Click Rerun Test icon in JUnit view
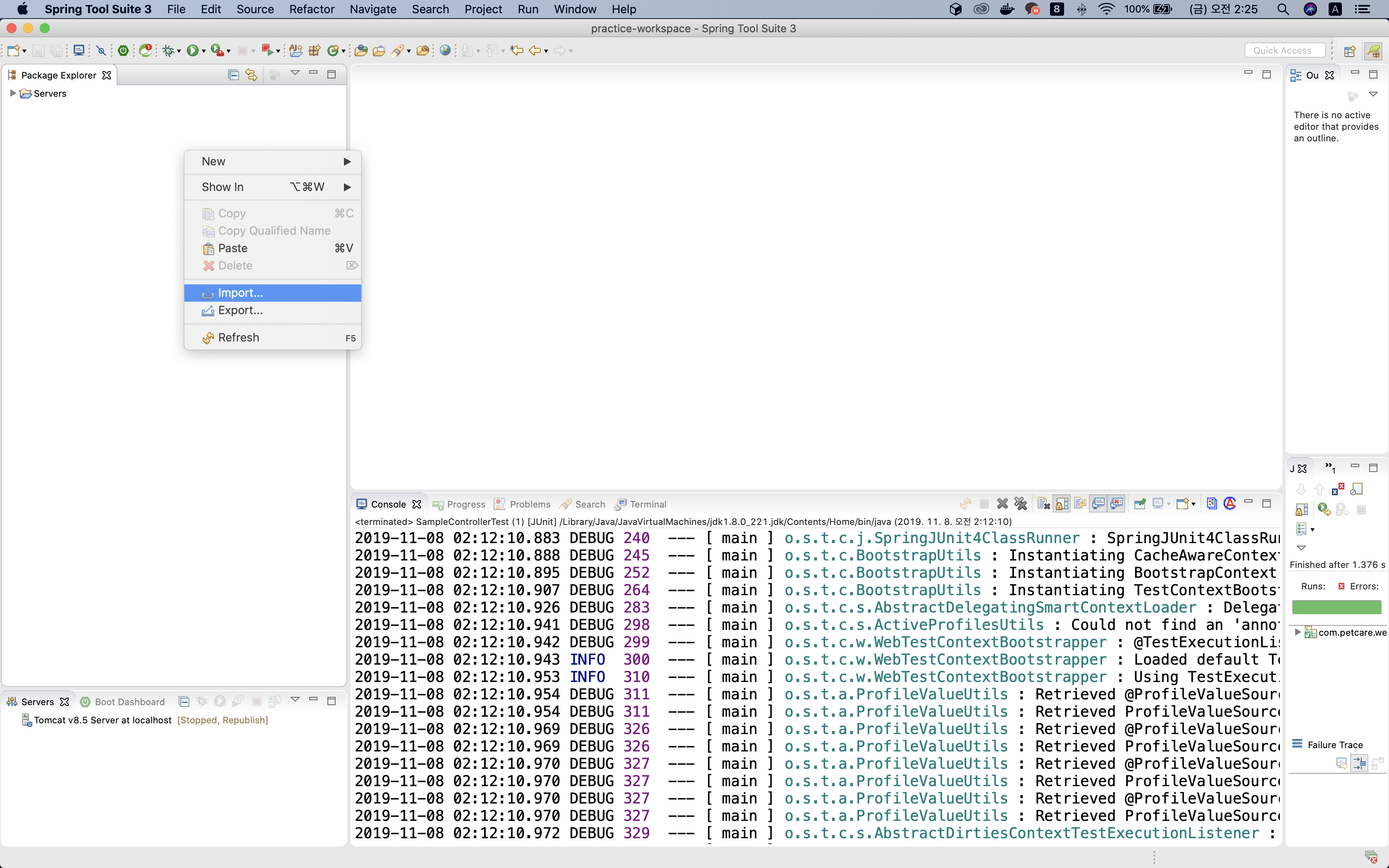 (x=1324, y=510)
